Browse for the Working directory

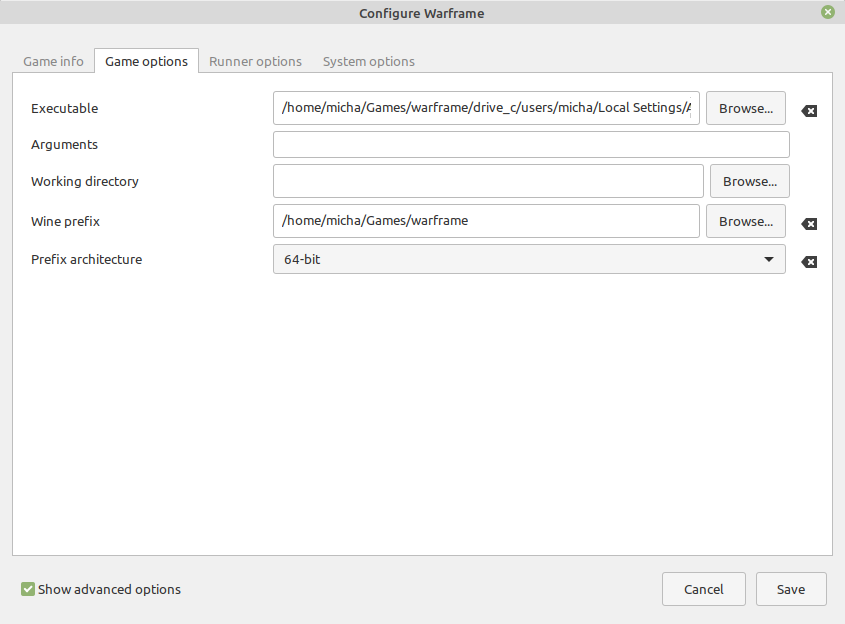tap(750, 182)
